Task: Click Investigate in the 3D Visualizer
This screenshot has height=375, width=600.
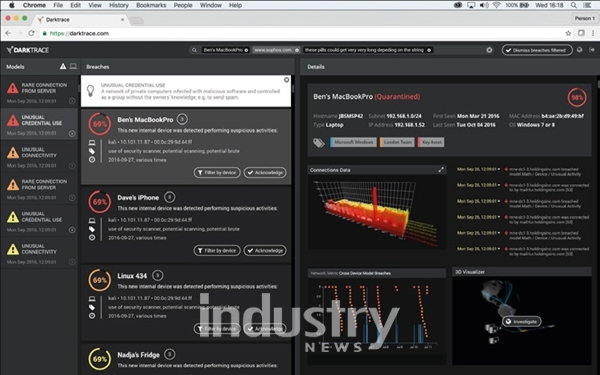Action: click(521, 321)
